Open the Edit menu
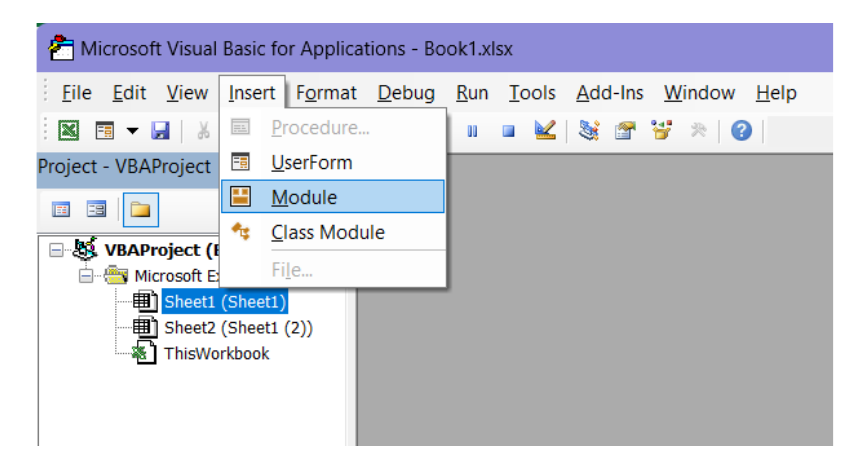The width and height of the screenshot is (863, 473). click(129, 93)
